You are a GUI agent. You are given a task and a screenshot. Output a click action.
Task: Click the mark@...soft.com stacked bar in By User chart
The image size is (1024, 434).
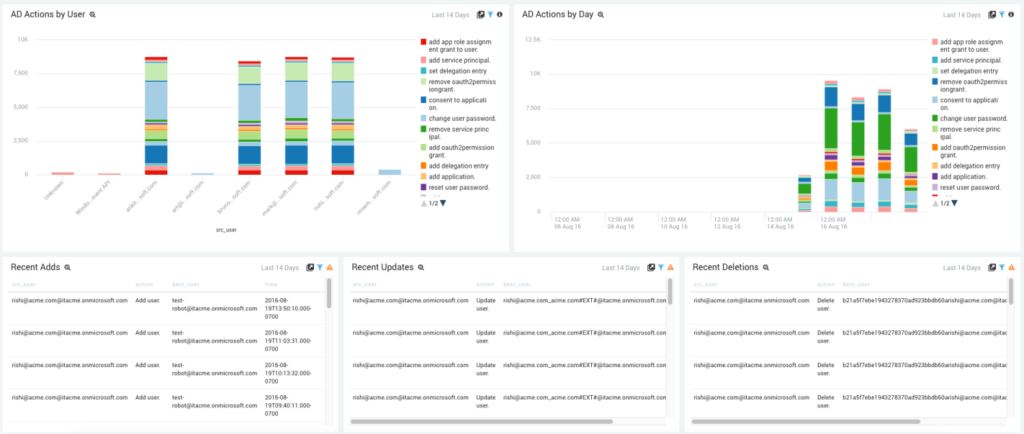[x=296, y=116]
